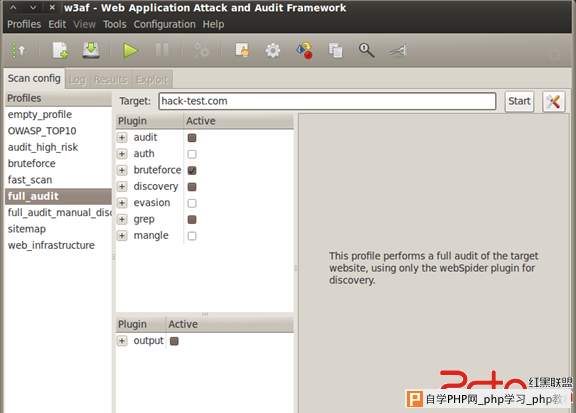
Task: Open the manual request hand icon
Action: coord(242,50)
